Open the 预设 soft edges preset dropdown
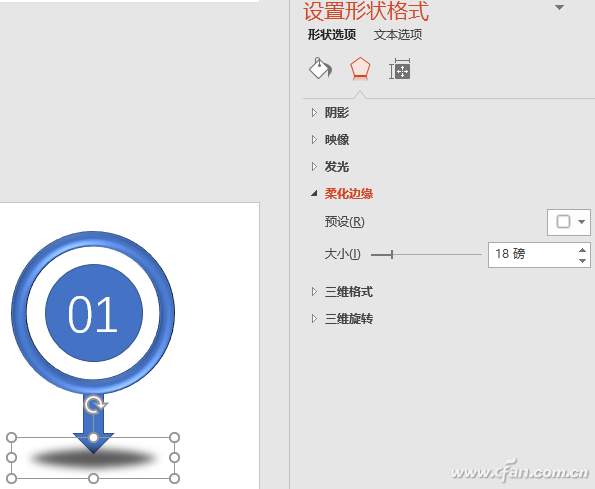 [568, 222]
